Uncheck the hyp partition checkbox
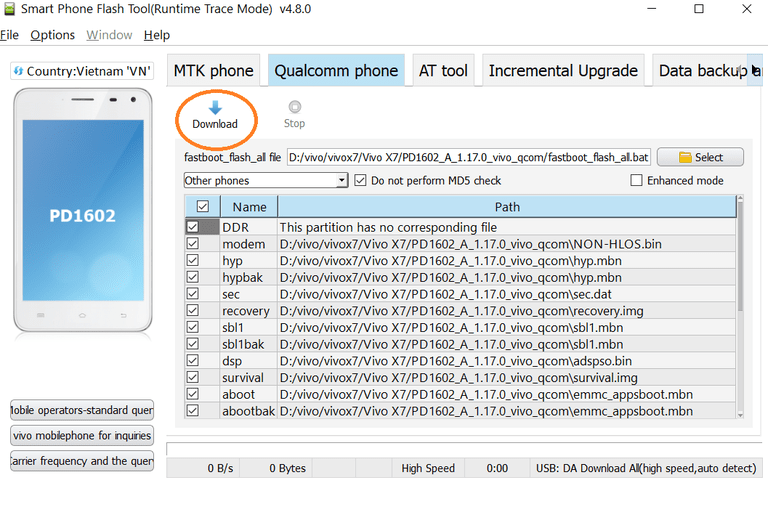768x528 pixels. pyautogui.click(x=192, y=260)
